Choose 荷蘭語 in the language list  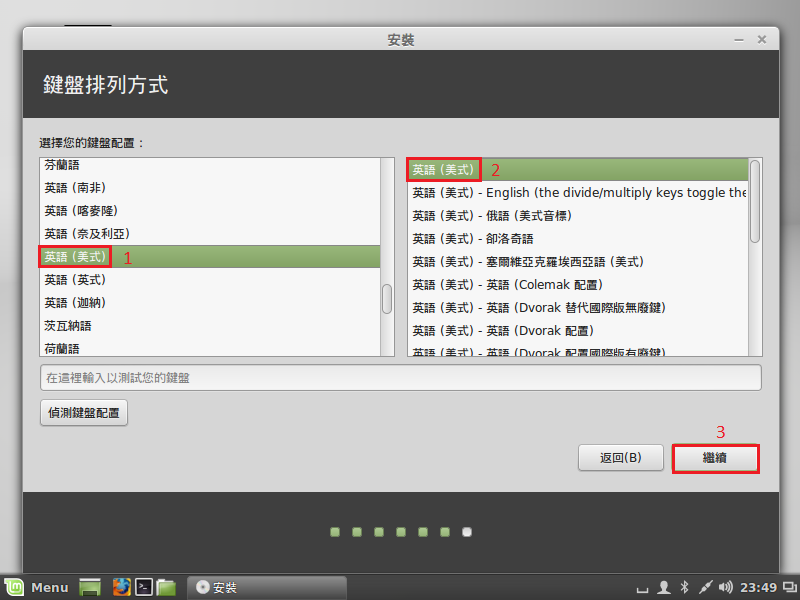click(62, 348)
